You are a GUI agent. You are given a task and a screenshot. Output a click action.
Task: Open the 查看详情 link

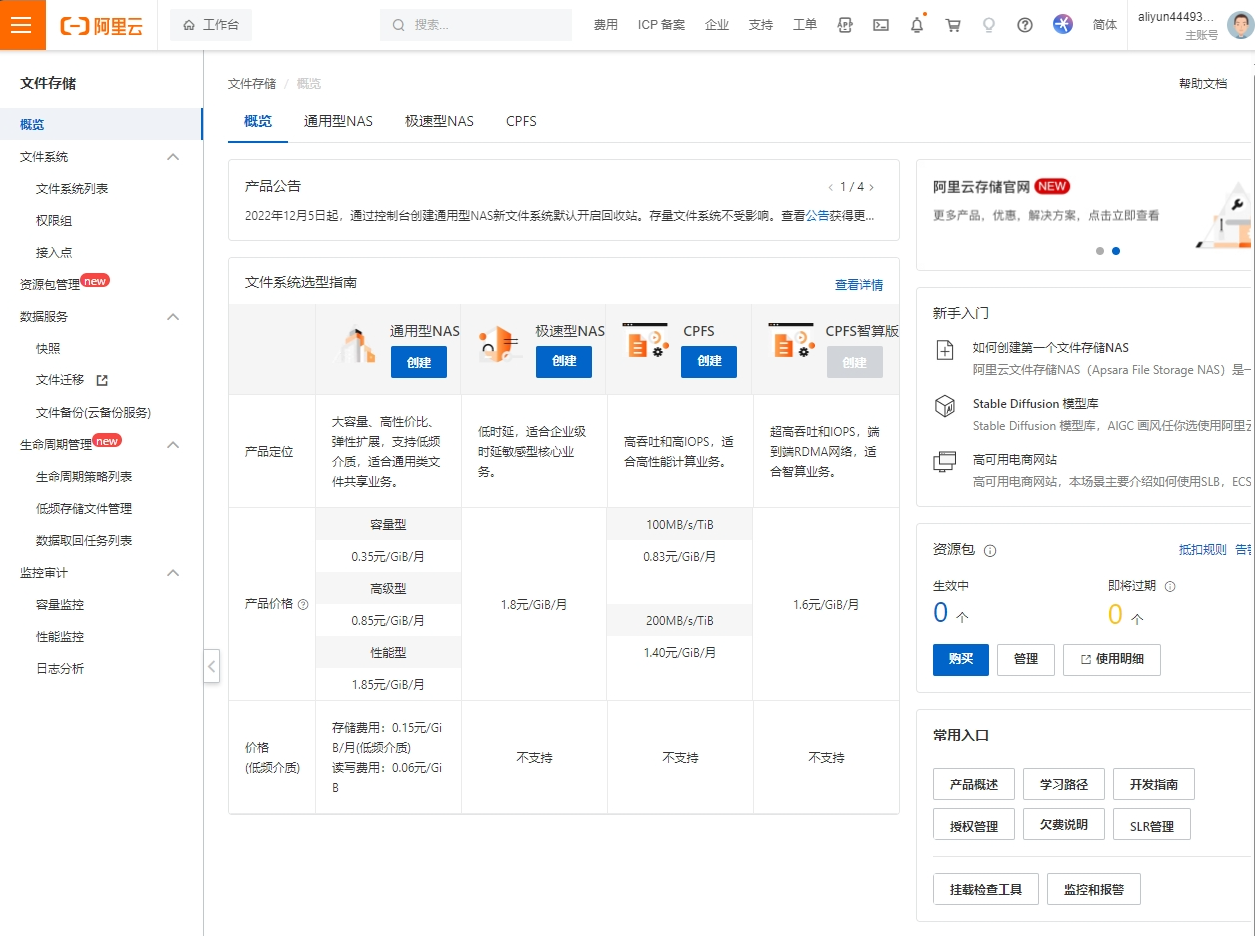[858, 285]
